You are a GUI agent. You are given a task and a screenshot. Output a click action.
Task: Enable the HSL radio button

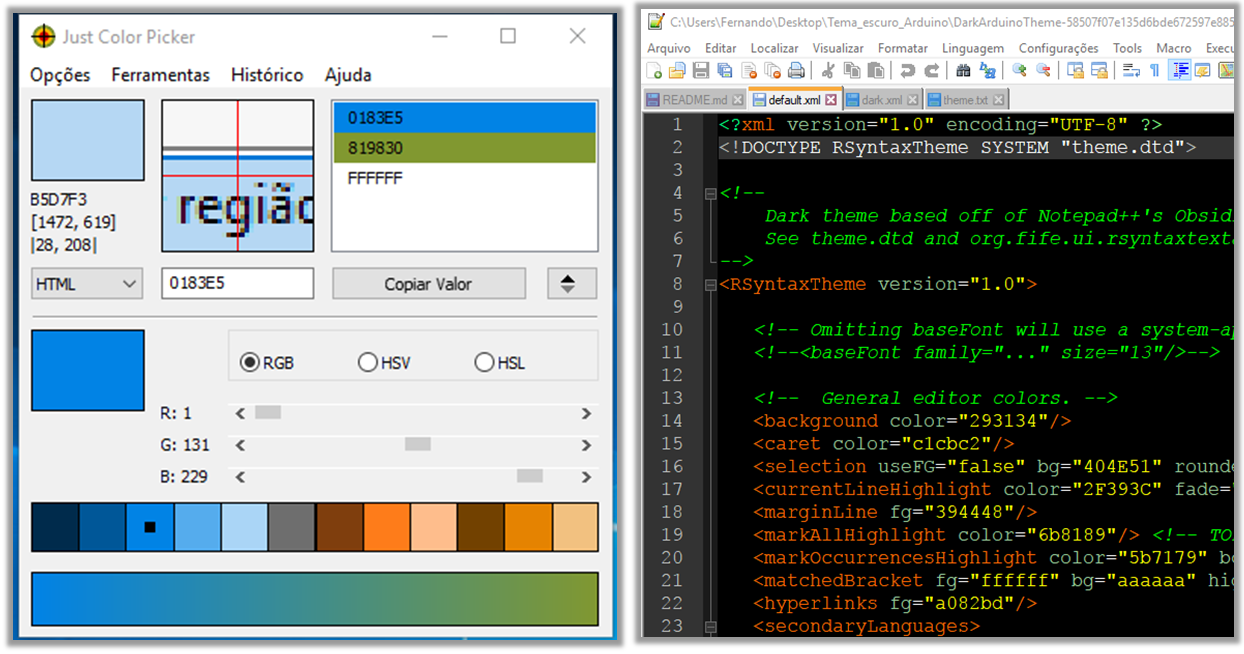pos(484,362)
